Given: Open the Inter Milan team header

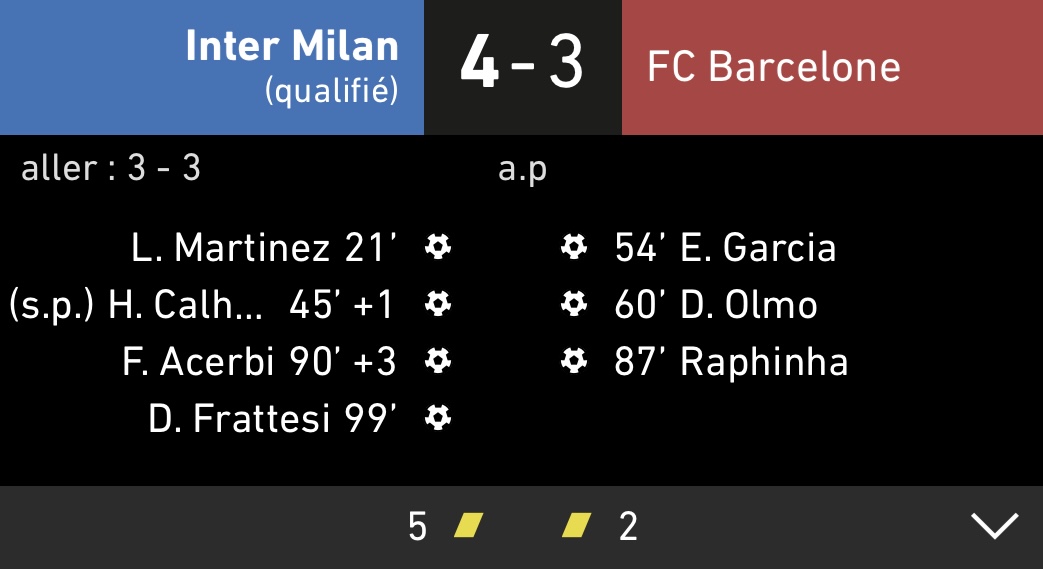Looking at the screenshot, I should [212, 67].
